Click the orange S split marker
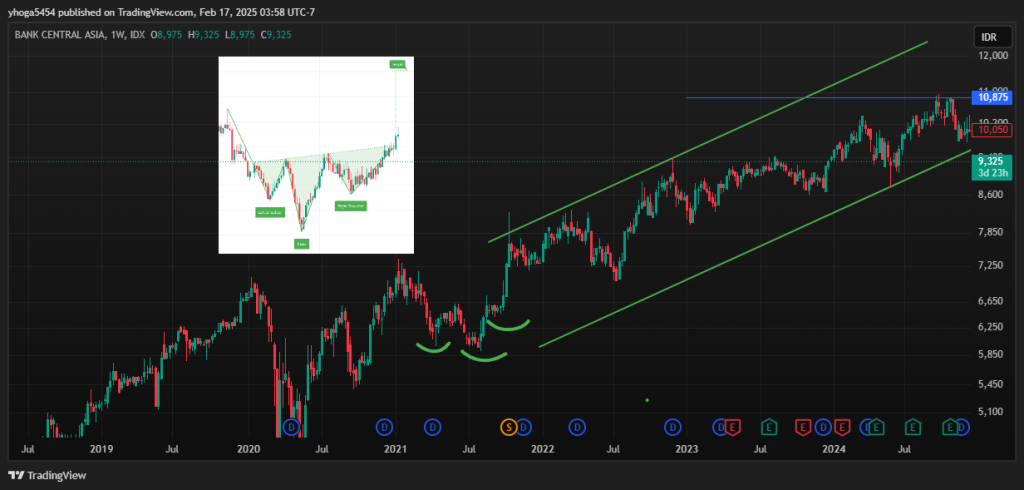The height and width of the screenshot is (490, 1024). point(509,427)
